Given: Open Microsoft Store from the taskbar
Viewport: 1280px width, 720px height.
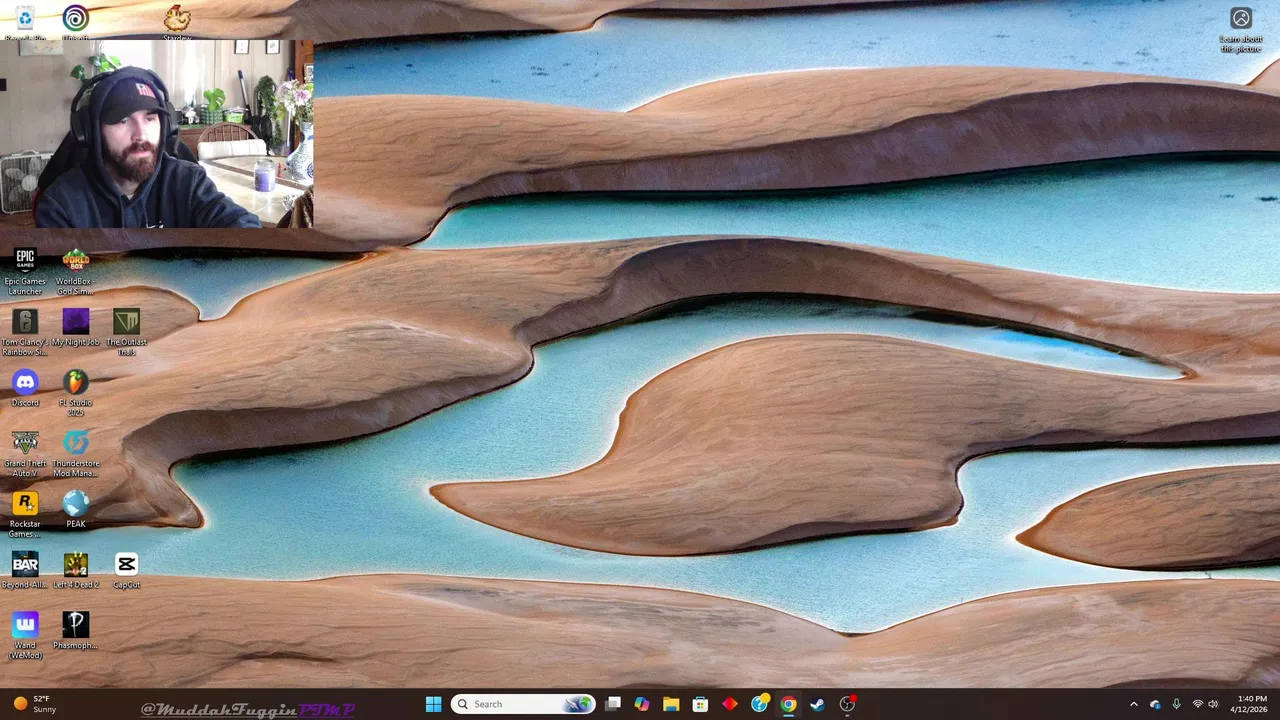Looking at the screenshot, I should [700, 704].
